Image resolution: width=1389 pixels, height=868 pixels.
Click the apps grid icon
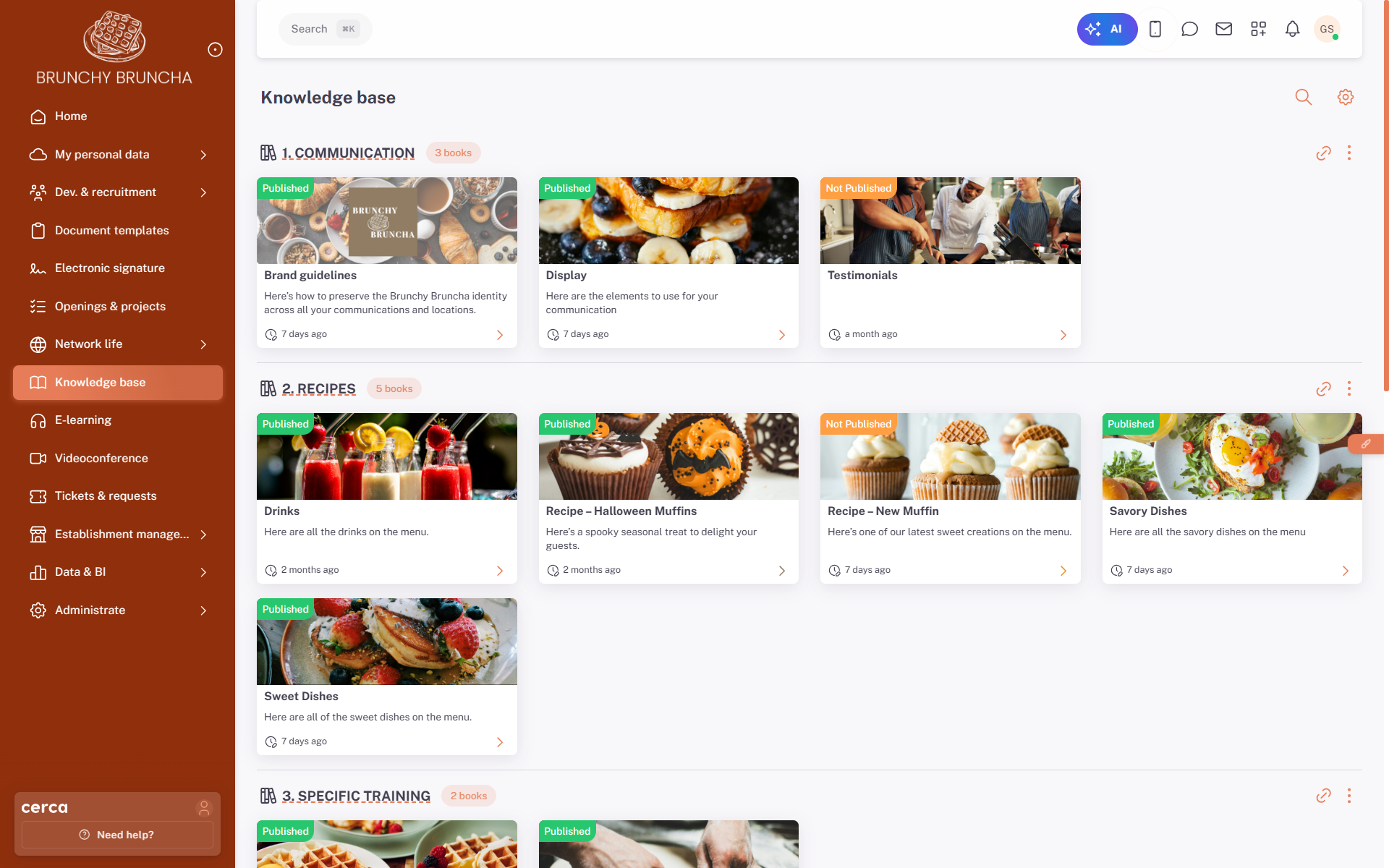click(x=1258, y=29)
